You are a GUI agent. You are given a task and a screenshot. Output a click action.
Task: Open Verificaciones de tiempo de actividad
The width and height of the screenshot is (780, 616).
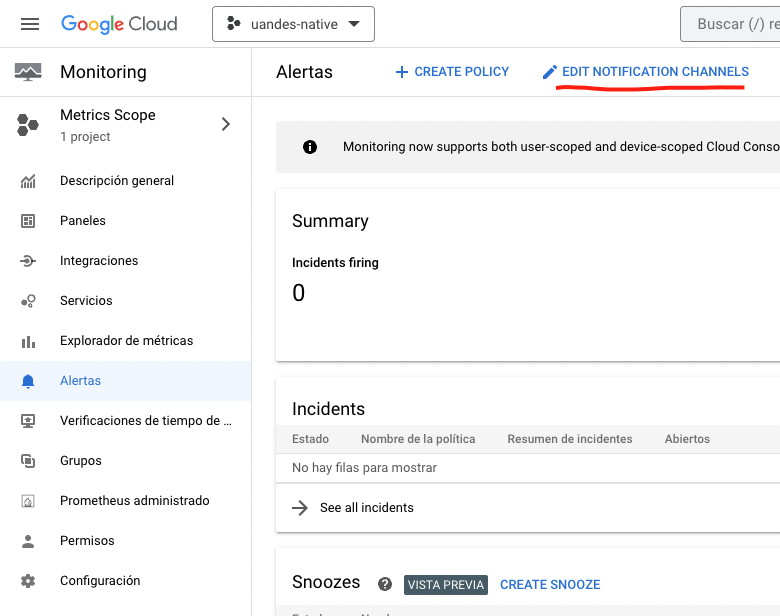pos(146,421)
